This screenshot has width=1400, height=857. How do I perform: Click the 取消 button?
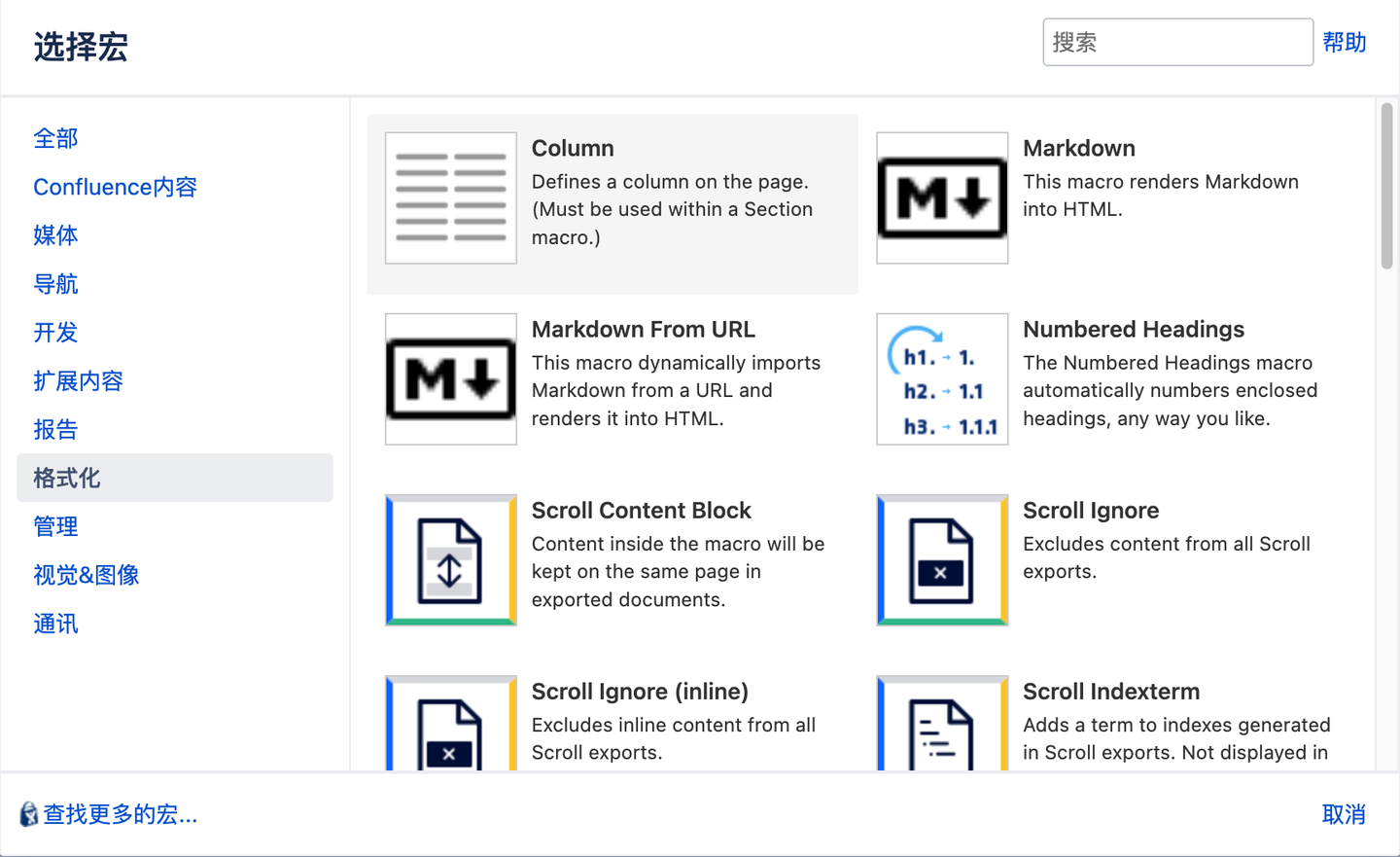pos(1345,813)
